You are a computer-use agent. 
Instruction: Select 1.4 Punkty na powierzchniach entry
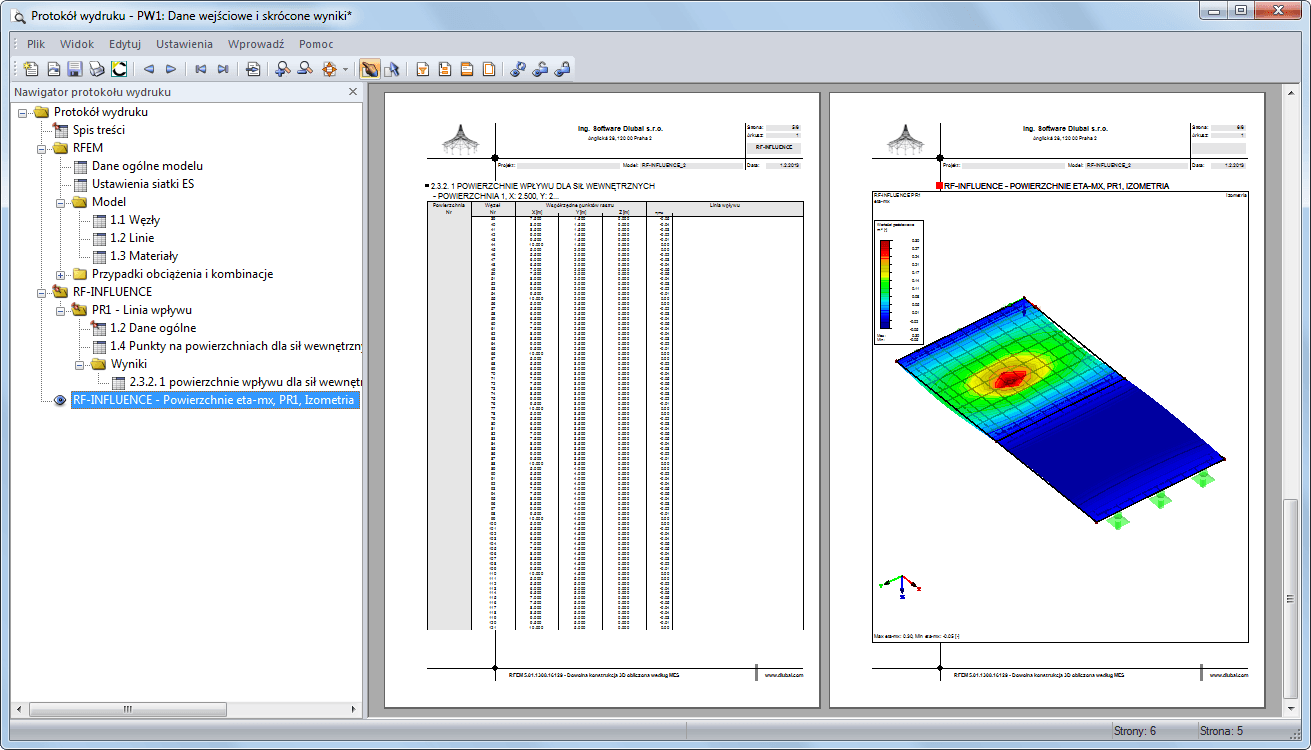click(235, 346)
